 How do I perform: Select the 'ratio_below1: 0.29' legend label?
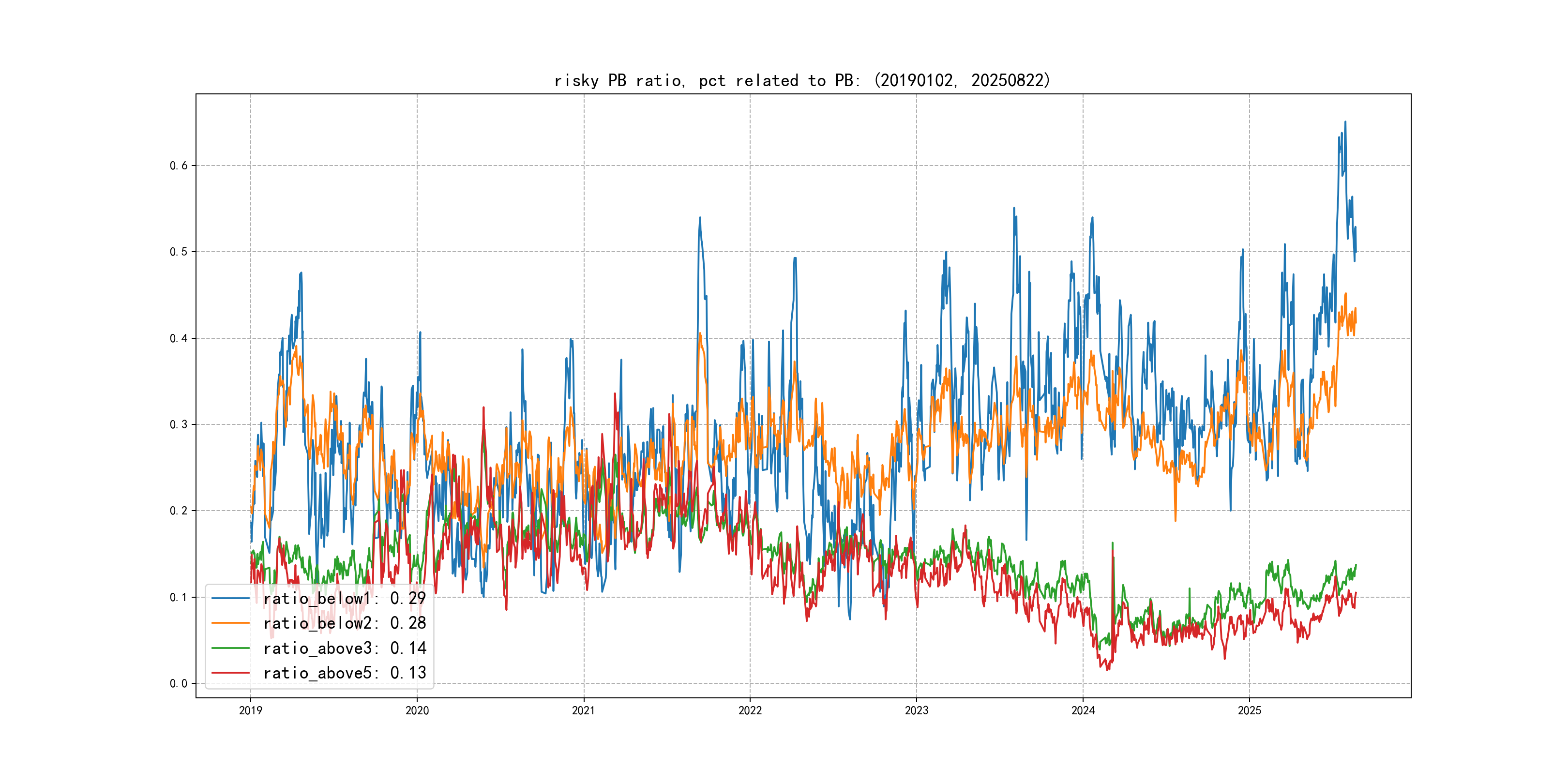pyautogui.click(x=345, y=598)
